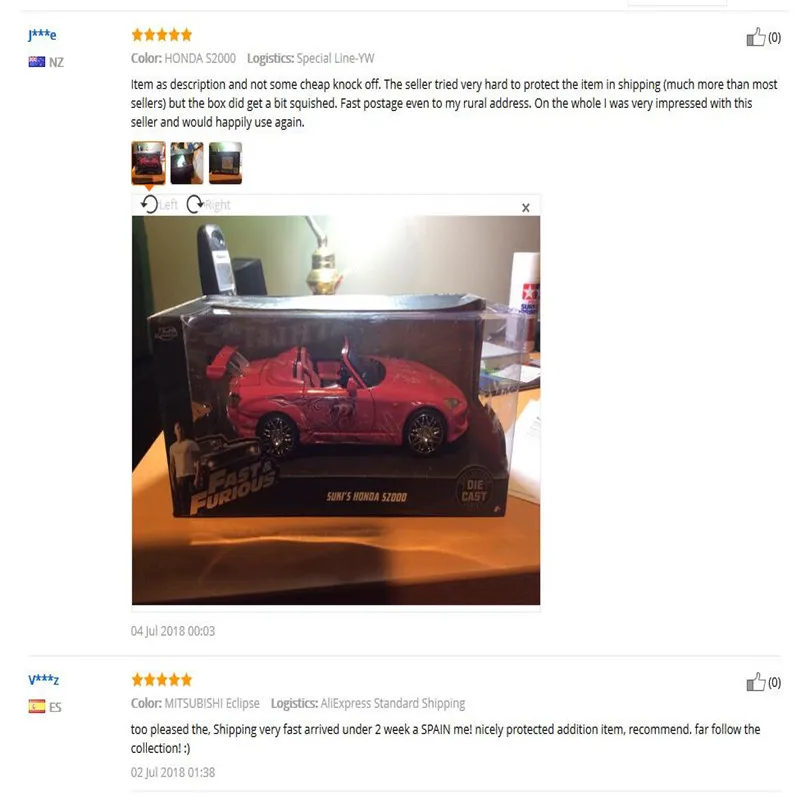Screen dimensions: 800x800
Task: Click the helpful count on second review
Action: pos(774,683)
